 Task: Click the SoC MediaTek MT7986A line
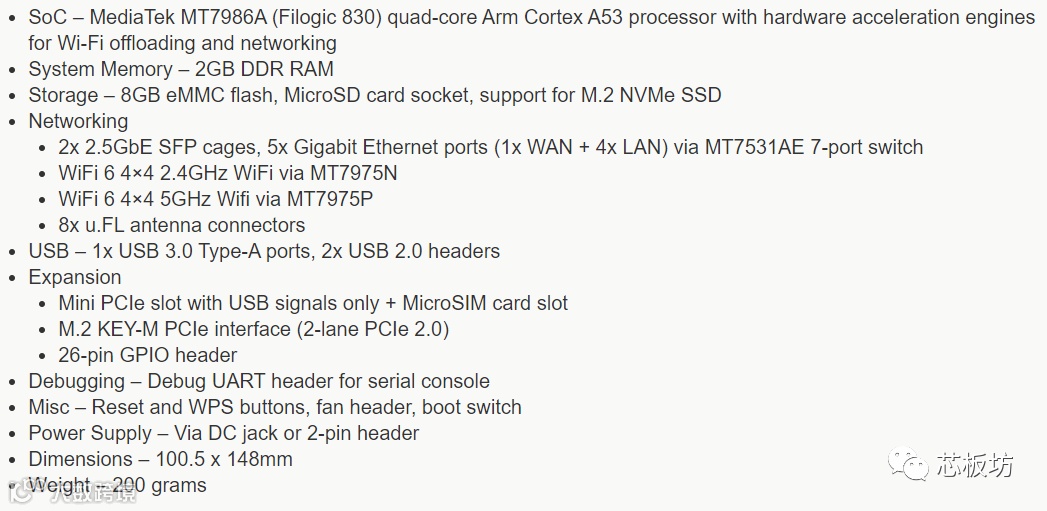click(532, 30)
